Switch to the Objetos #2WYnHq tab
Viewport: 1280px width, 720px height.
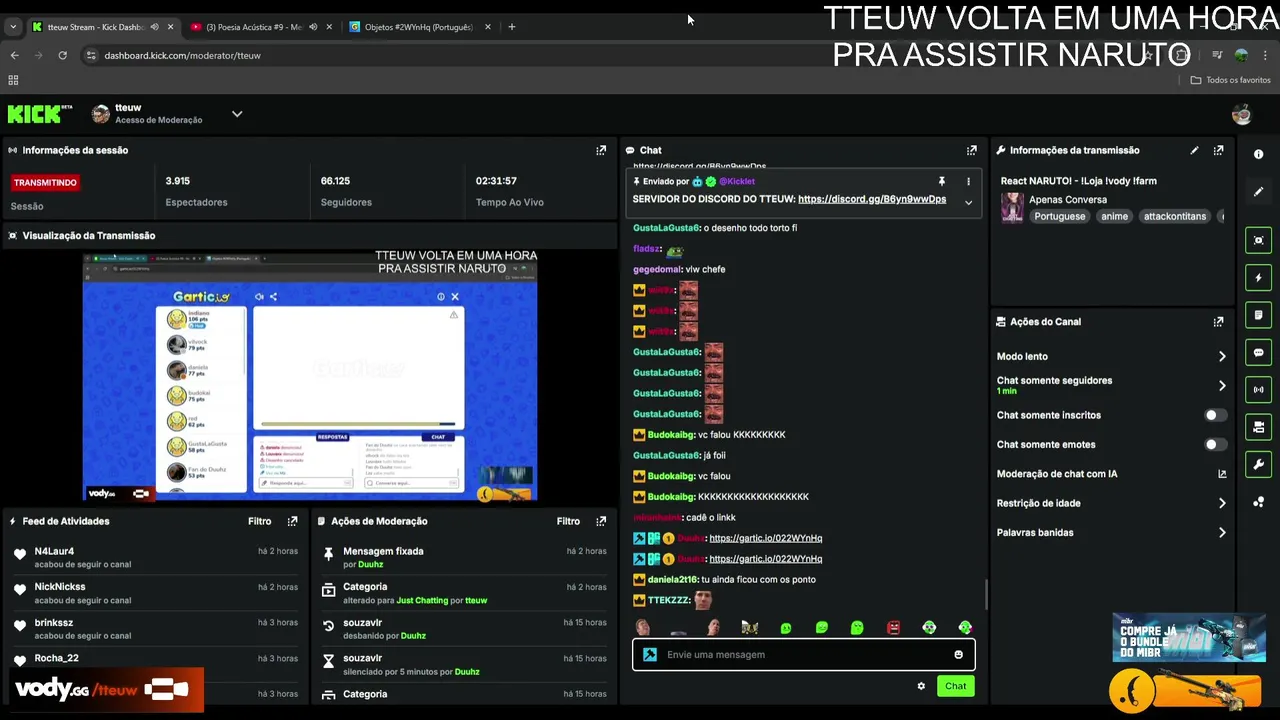[x=419, y=27]
